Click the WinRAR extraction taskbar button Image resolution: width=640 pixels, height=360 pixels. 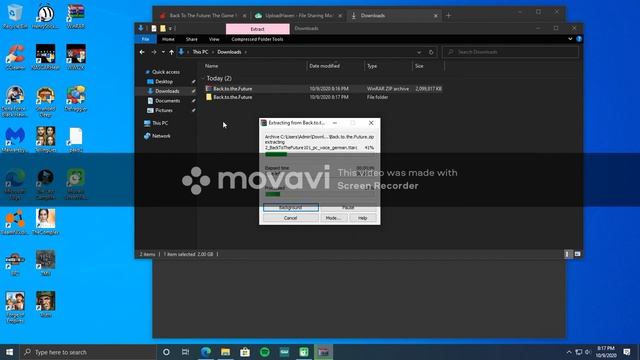pos(323,352)
